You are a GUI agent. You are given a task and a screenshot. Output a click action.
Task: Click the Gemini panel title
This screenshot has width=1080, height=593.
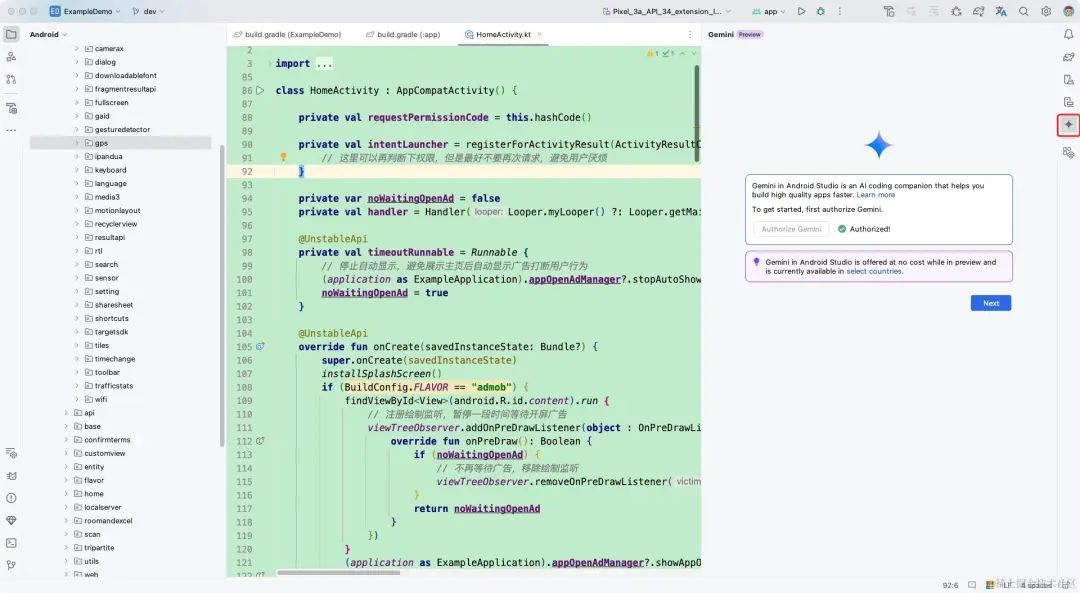(x=720, y=34)
